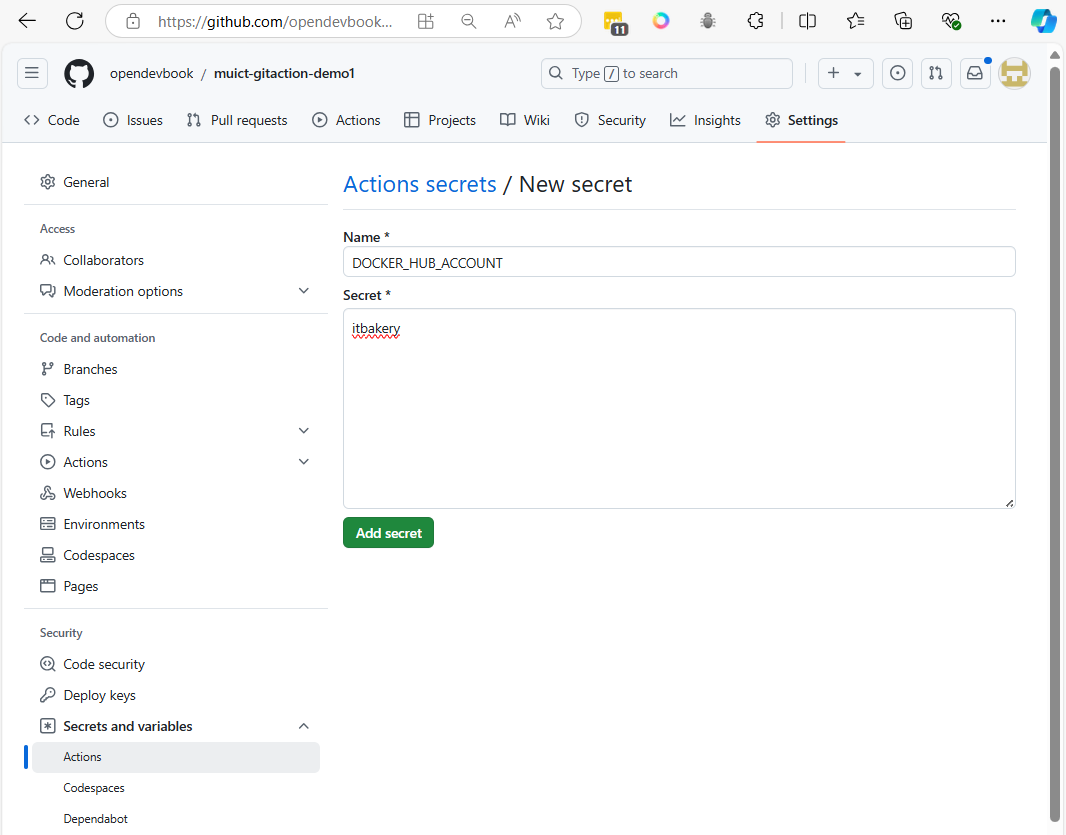Open Browser essentials heart icon
The image size is (1066, 835).
950,21
